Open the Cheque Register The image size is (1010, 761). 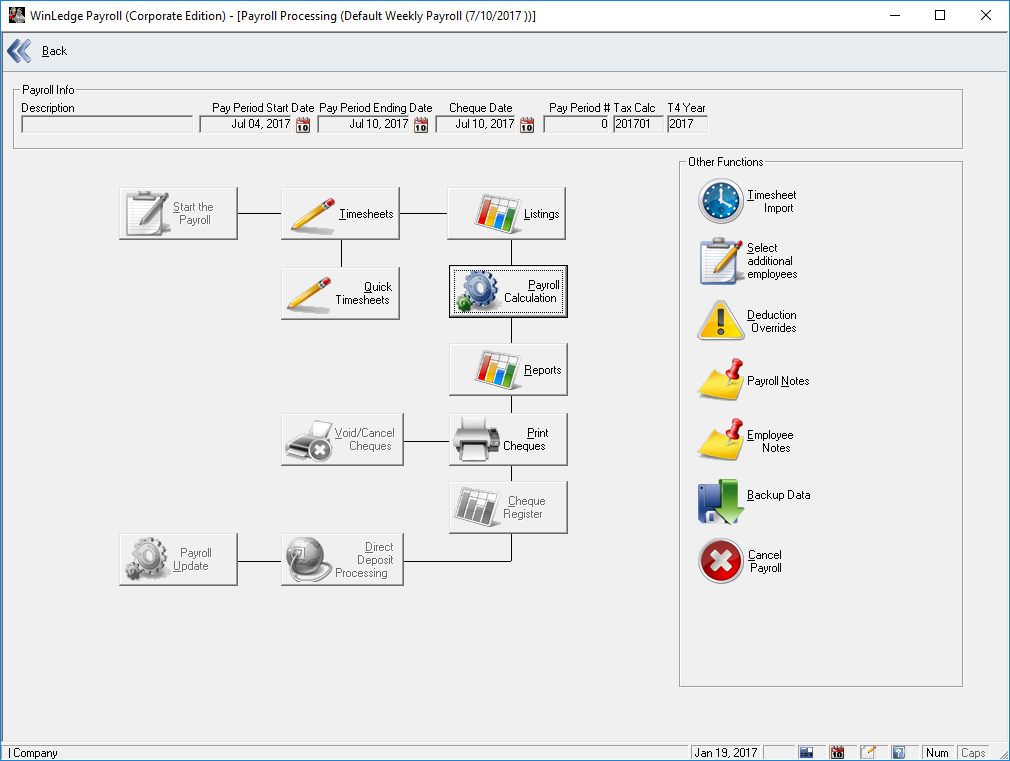pos(506,507)
